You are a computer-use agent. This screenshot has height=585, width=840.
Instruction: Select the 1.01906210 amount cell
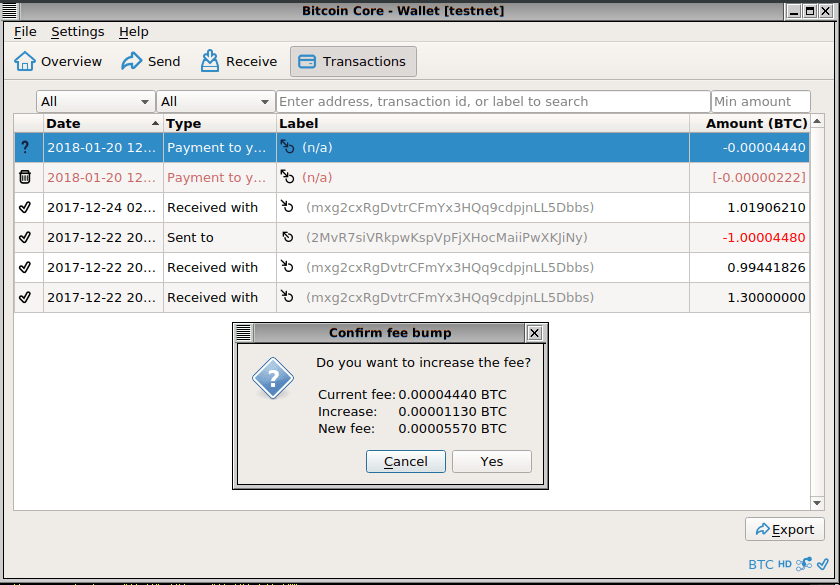coord(749,207)
